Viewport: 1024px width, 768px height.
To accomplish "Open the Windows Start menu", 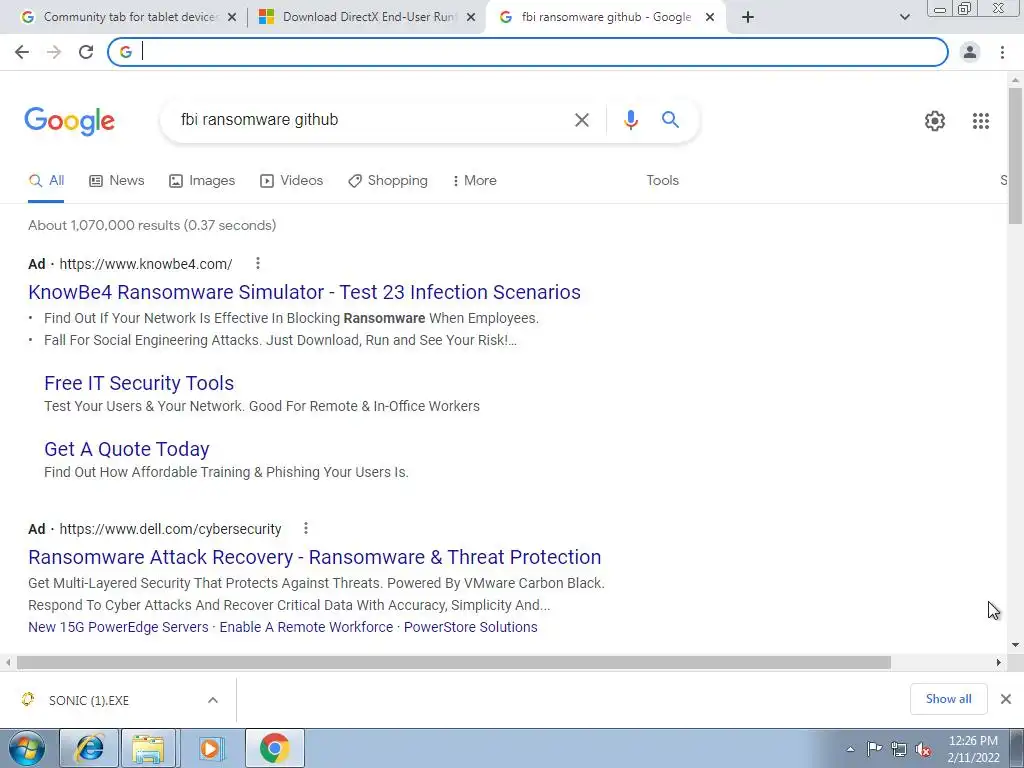I will tap(27, 748).
